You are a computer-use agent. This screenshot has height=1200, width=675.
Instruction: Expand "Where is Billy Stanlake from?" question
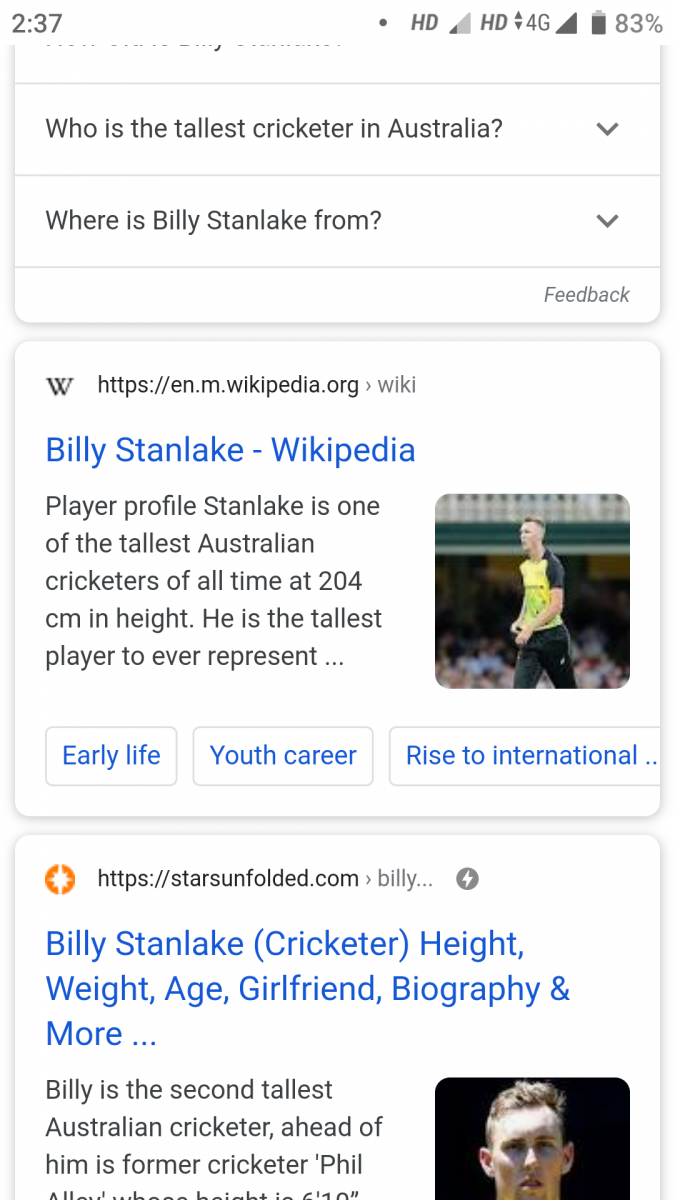coord(337,221)
